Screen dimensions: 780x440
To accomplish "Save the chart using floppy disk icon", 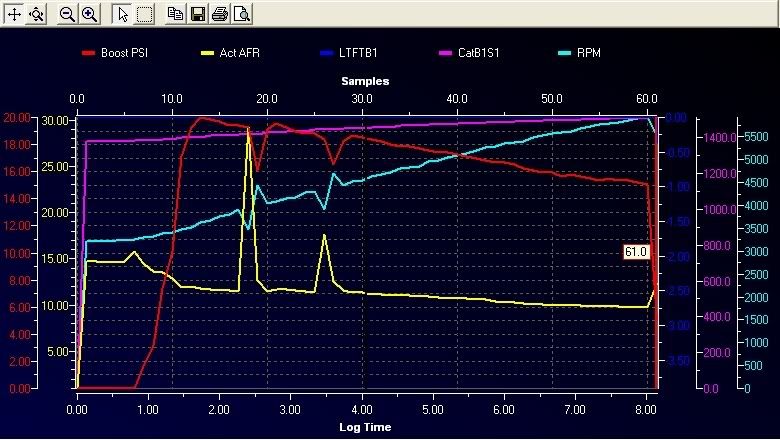I will tap(197, 14).
